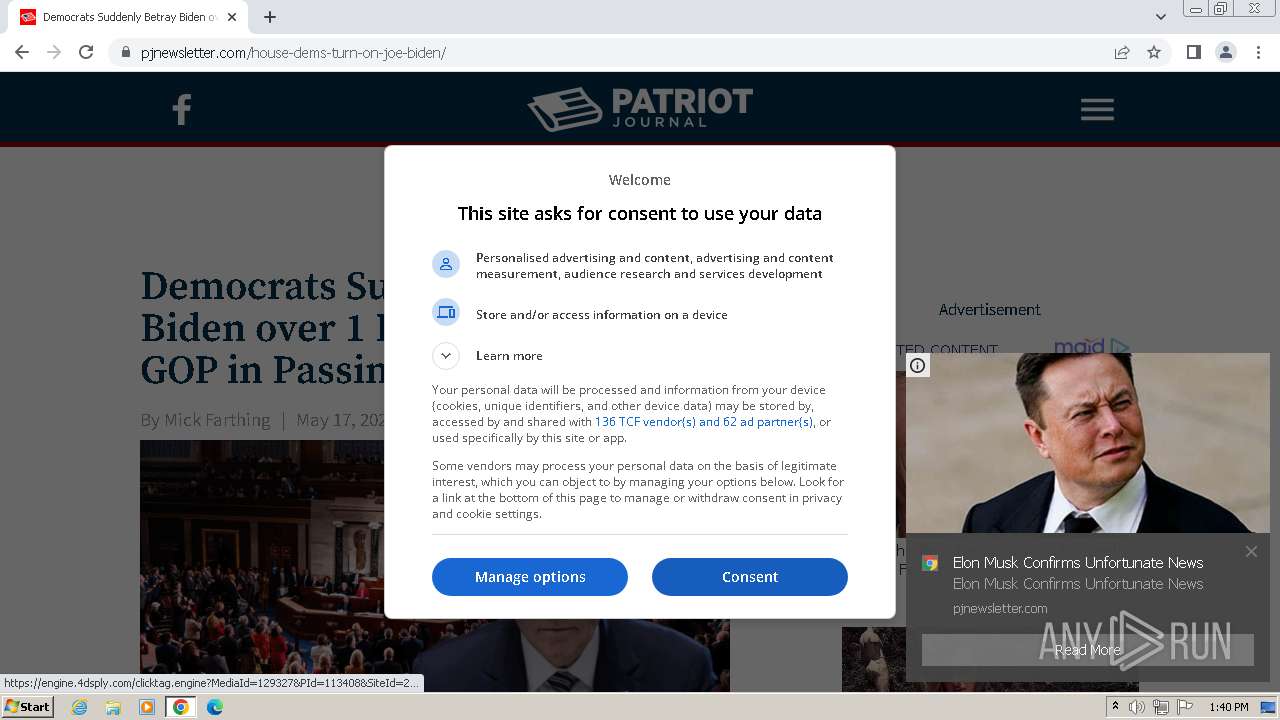Open the 136 TCF vendors and ad partners link
The height and width of the screenshot is (720, 1280).
704,422
